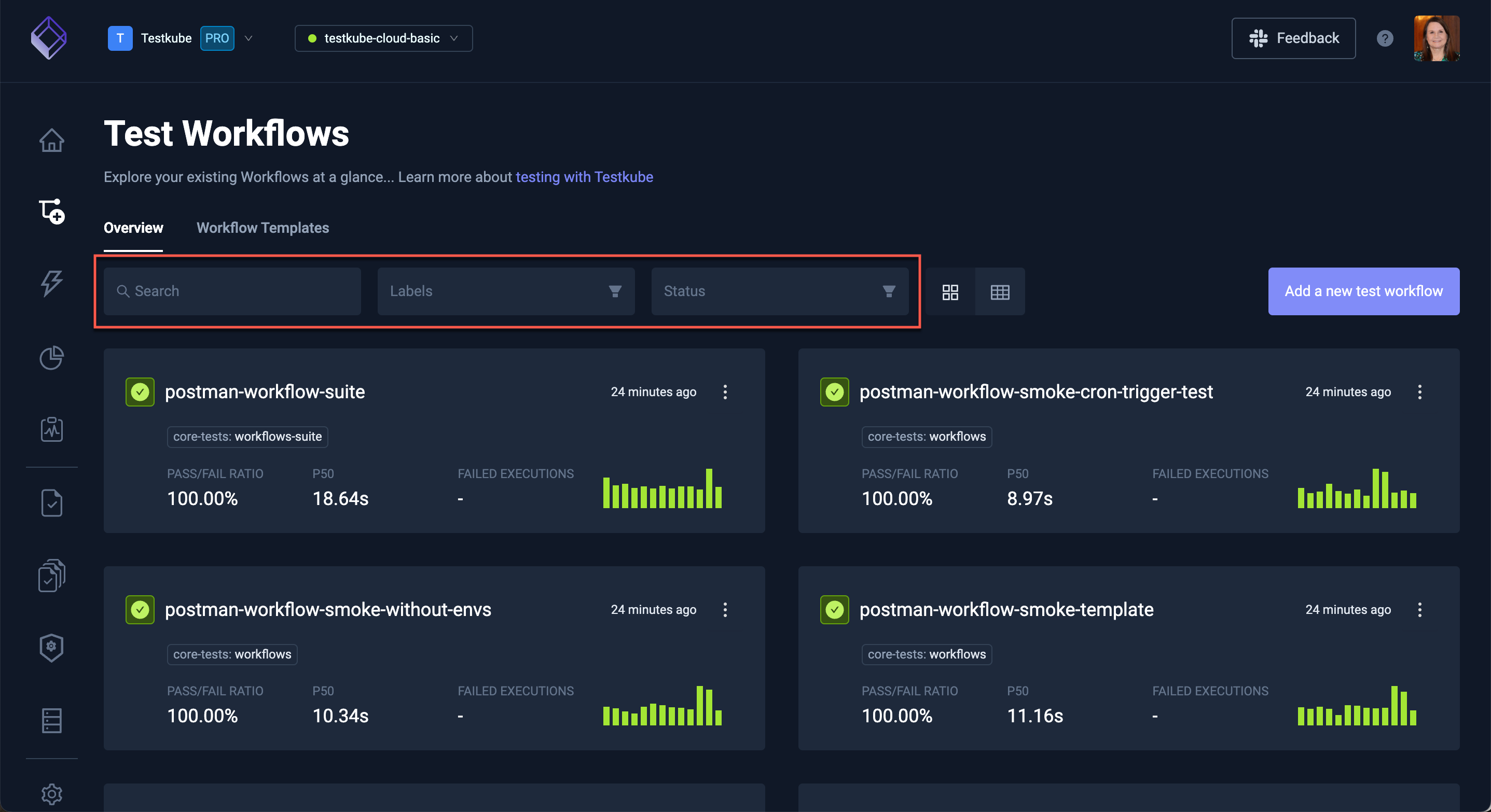Open the Executors shield icon
The width and height of the screenshot is (1491, 812).
(51, 648)
